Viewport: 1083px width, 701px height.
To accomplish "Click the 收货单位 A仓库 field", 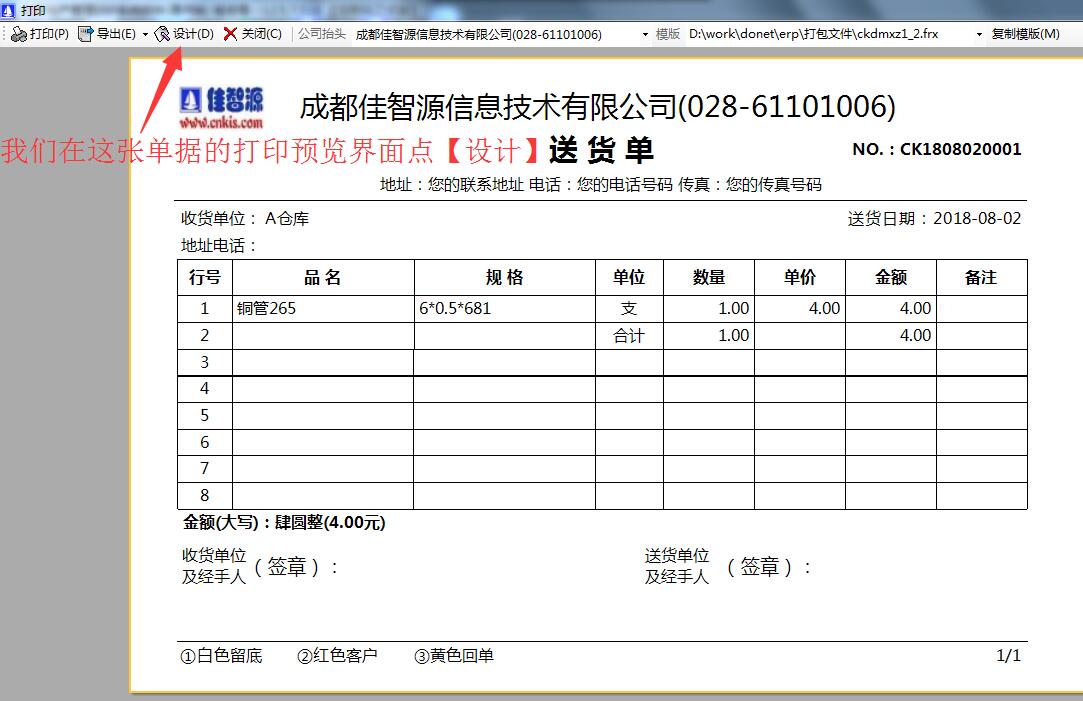I will tap(242, 219).
